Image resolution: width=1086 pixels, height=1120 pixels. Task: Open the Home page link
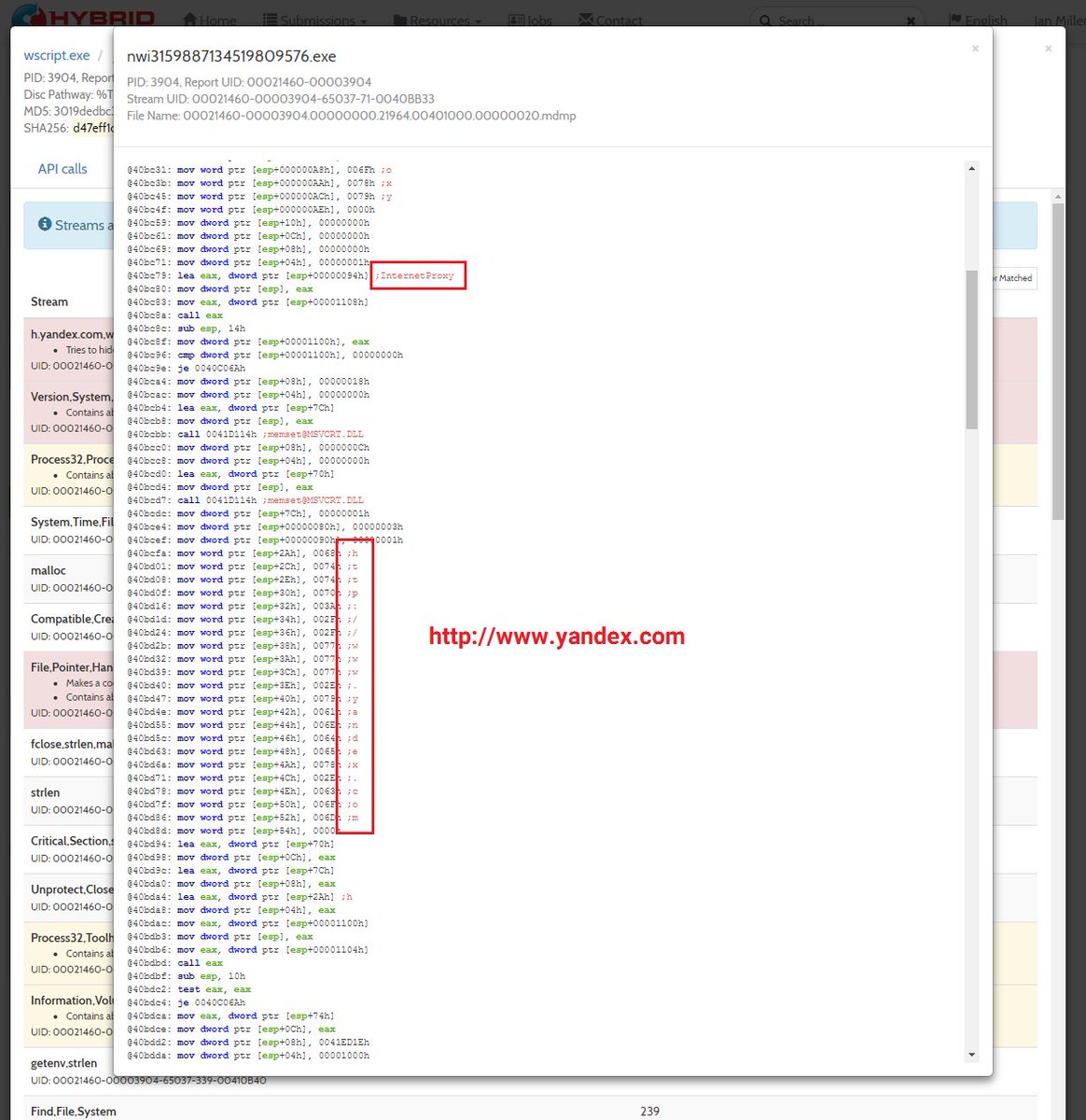pyautogui.click(x=210, y=21)
